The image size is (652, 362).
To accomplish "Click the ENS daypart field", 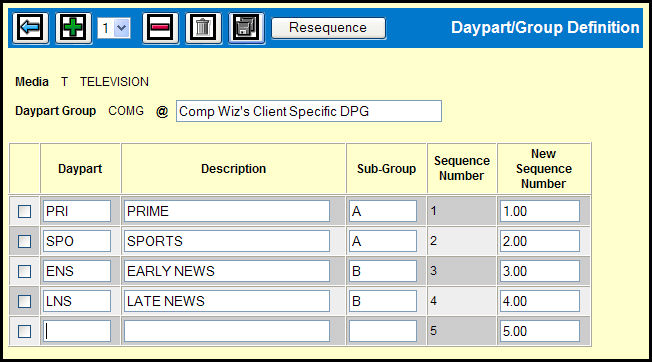I will pos(77,271).
